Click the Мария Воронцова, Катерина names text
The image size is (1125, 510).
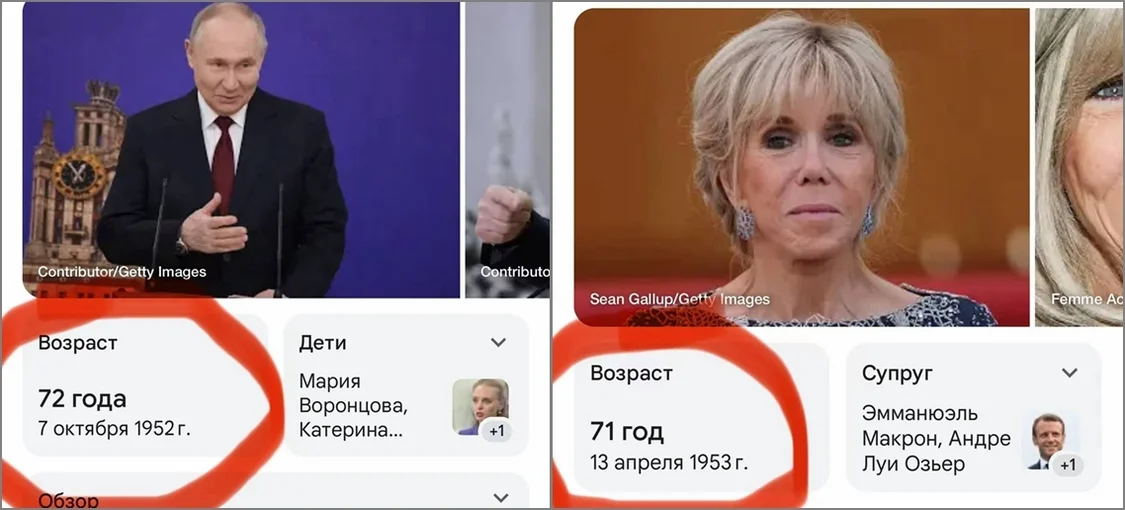coord(353,405)
